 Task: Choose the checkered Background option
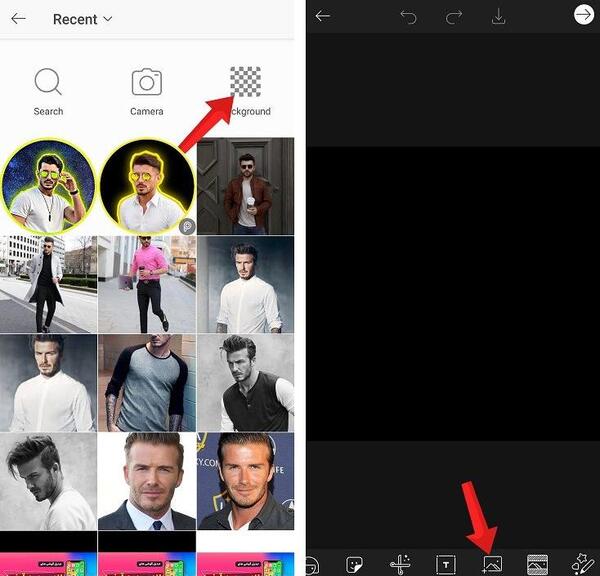tap(246, 82)
